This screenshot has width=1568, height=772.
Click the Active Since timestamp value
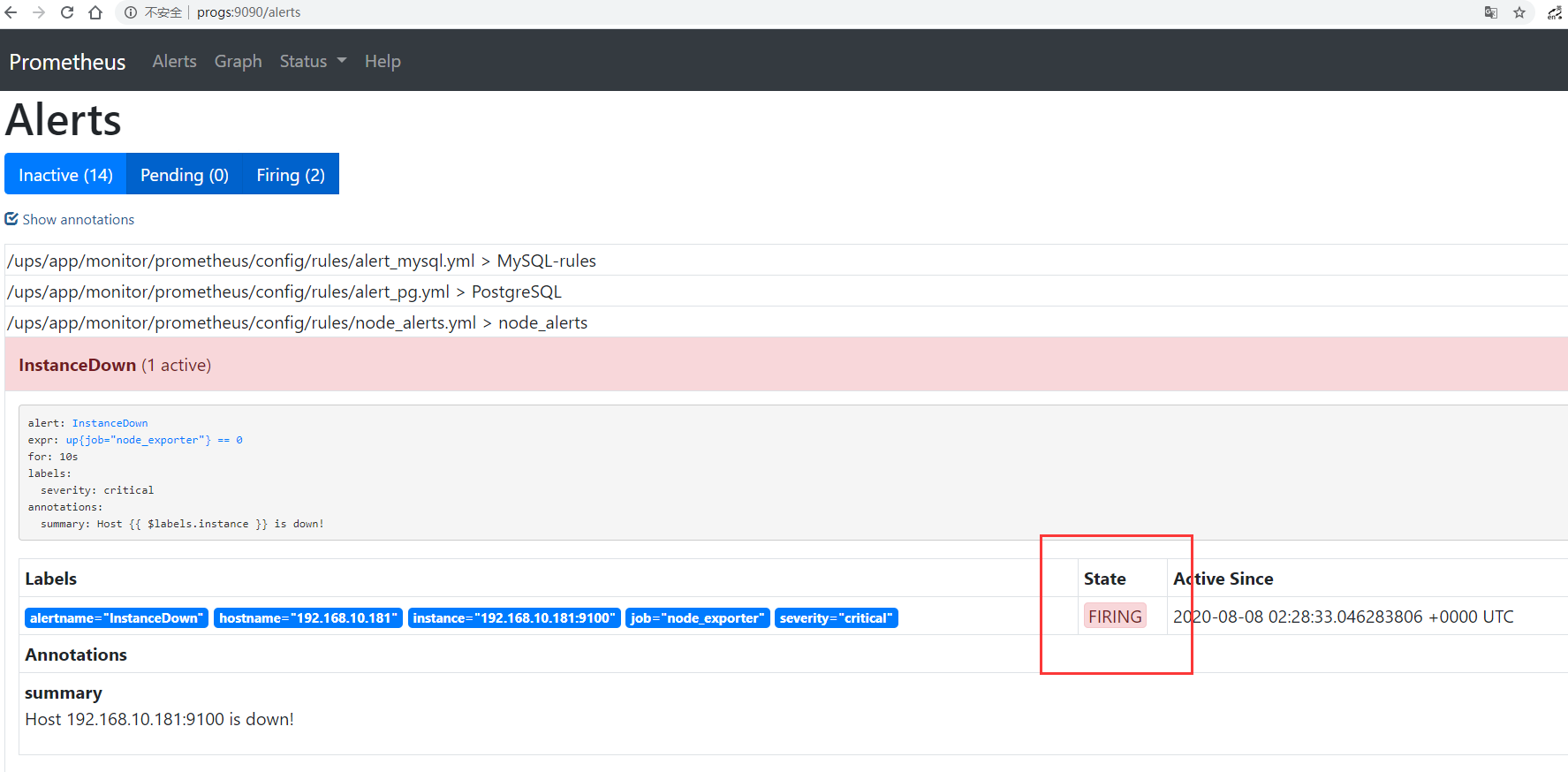click(x=1343, y=617)
